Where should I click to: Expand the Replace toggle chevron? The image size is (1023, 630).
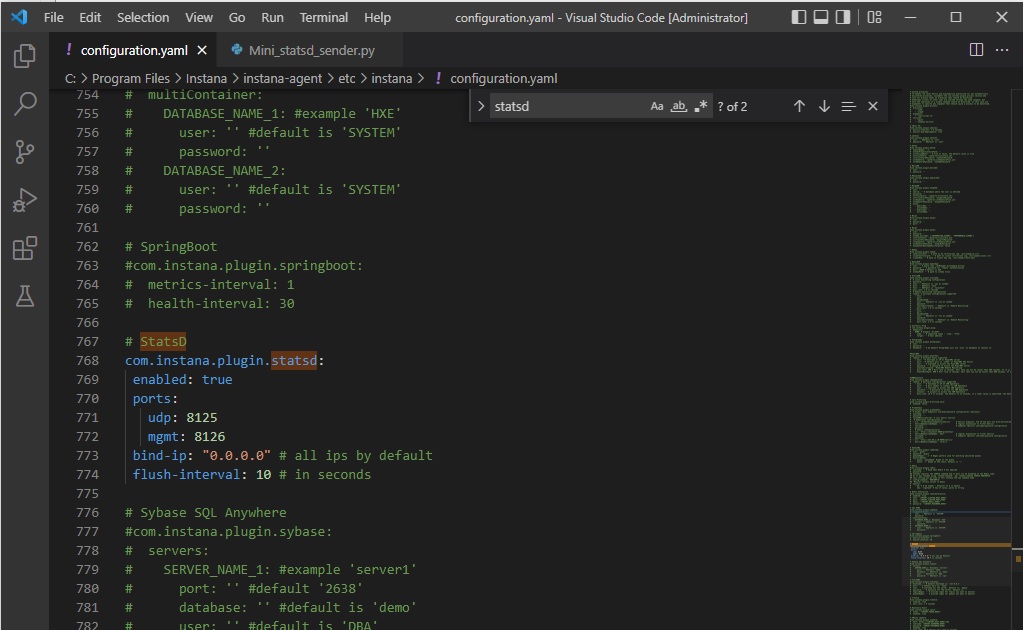pos(481,106)
